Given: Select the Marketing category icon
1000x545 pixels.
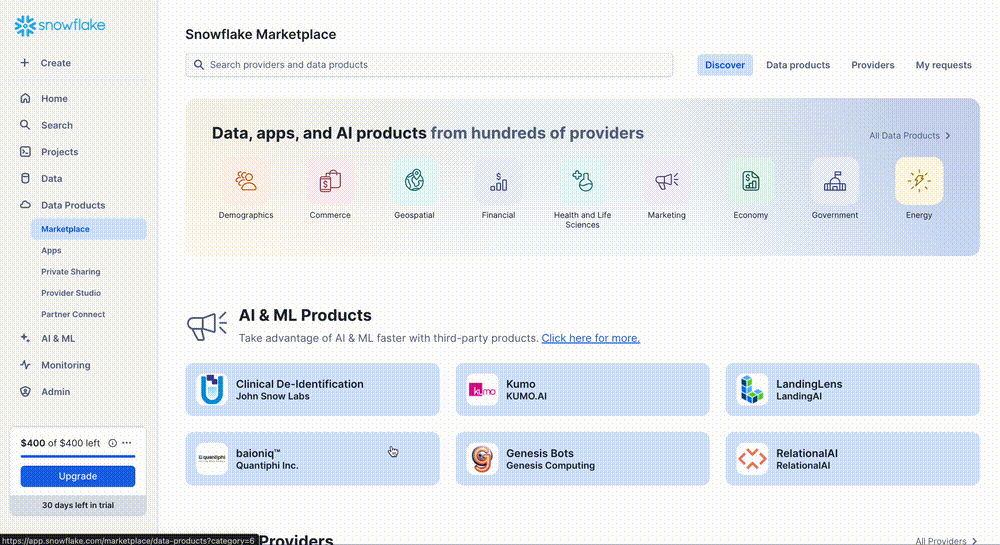Looking at the screenshot, I should (666, 181).
